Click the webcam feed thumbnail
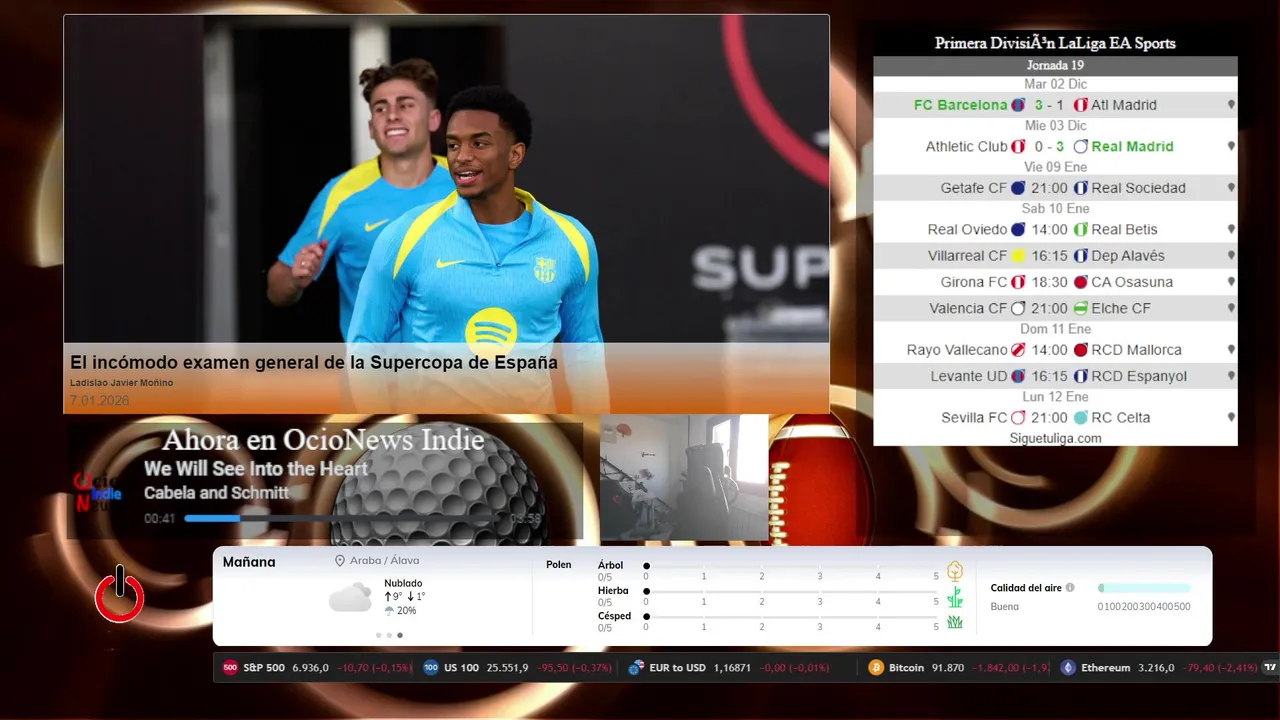 click(684, 477)
